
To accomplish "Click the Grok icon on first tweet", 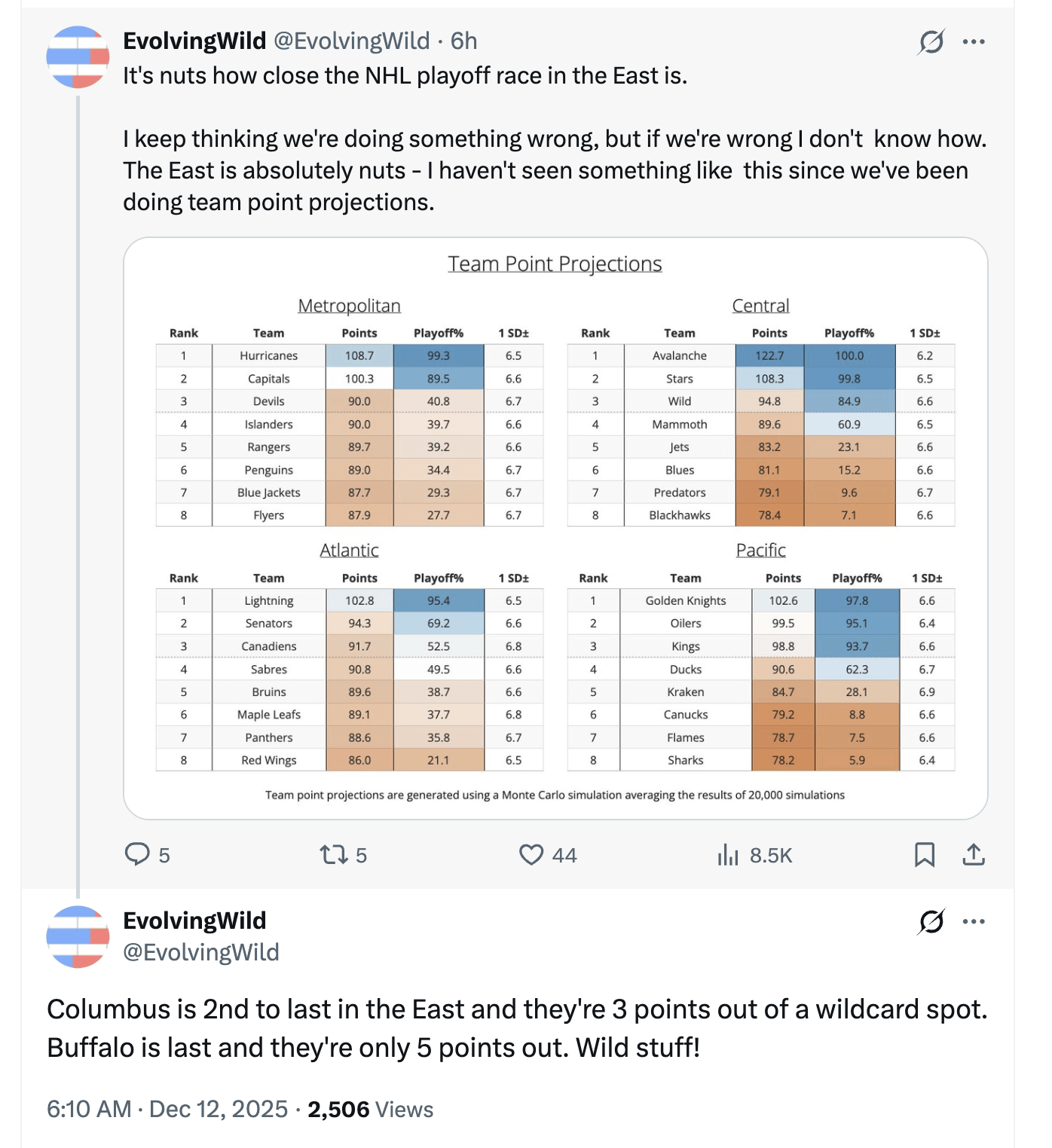I will (x=931, y=41).
